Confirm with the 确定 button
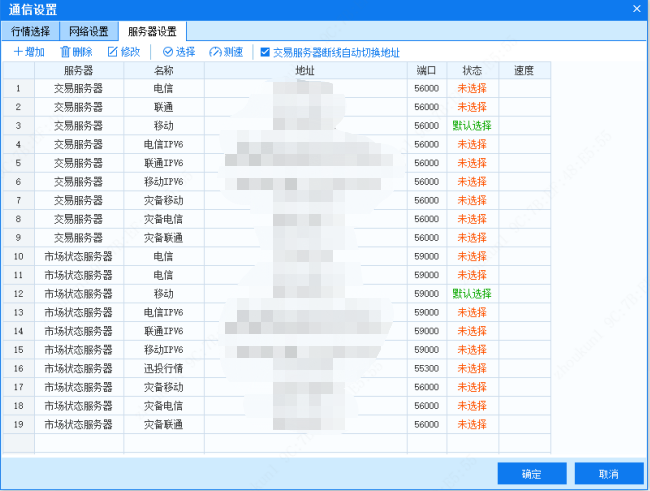Image resolution: width=650 pixels, height=491 pixels. (532, 474)
